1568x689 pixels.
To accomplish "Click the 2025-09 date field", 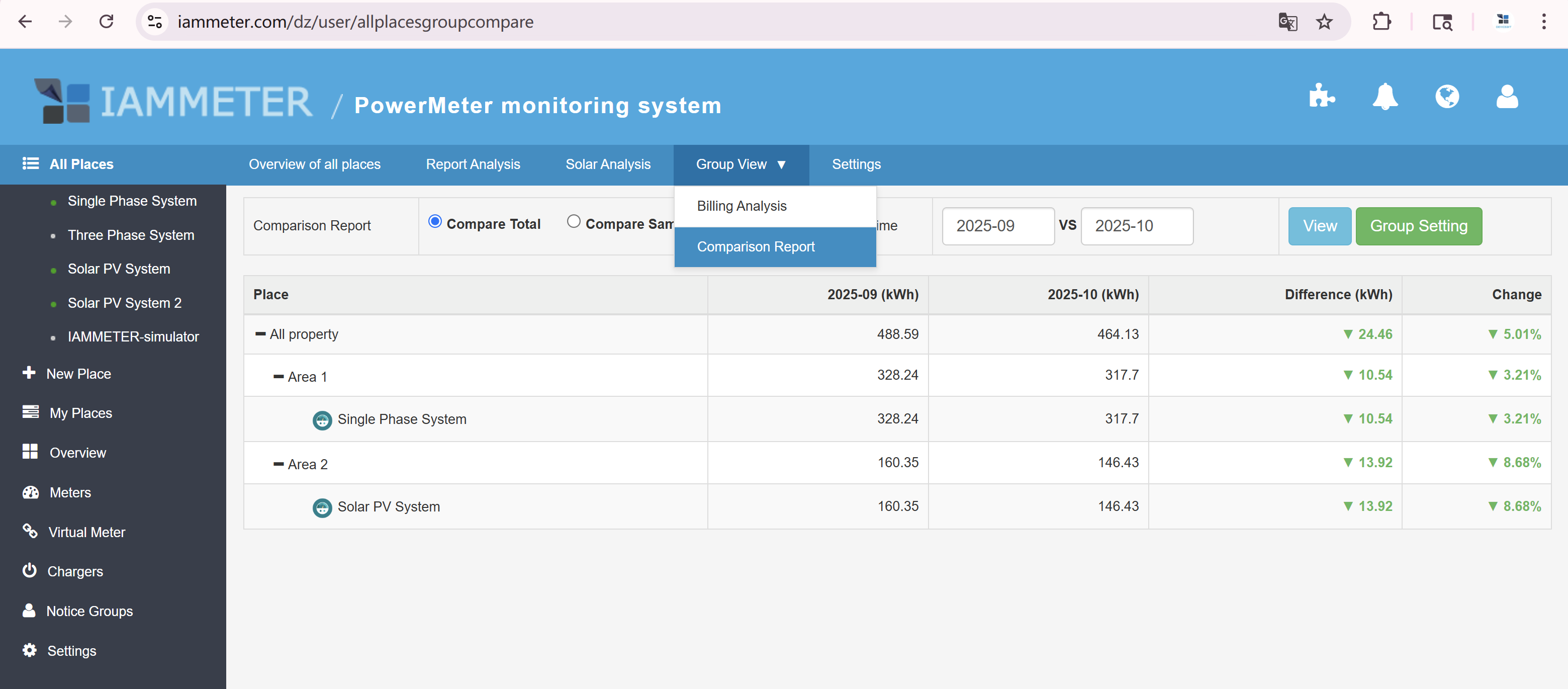I will (x=997, y=226).
